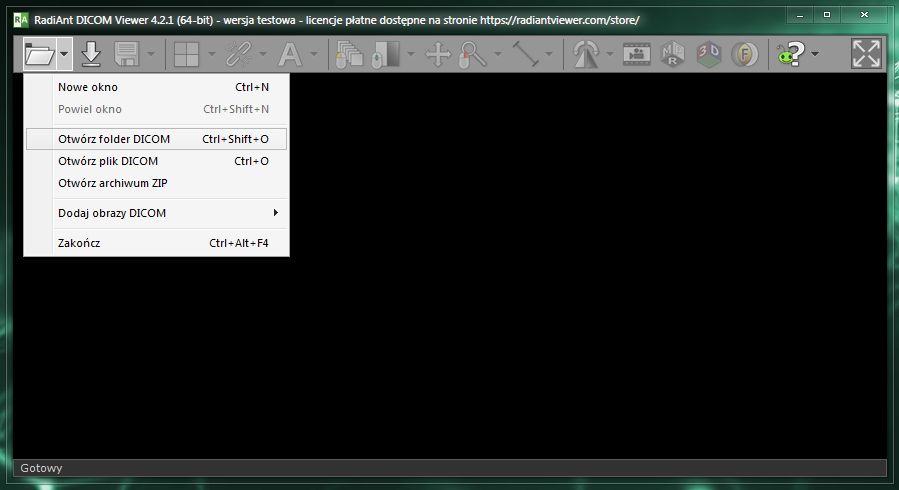The height and width of the screenshot is (490, 899).
Task: Select the browse series stack tool
Action: coord(349,54)
